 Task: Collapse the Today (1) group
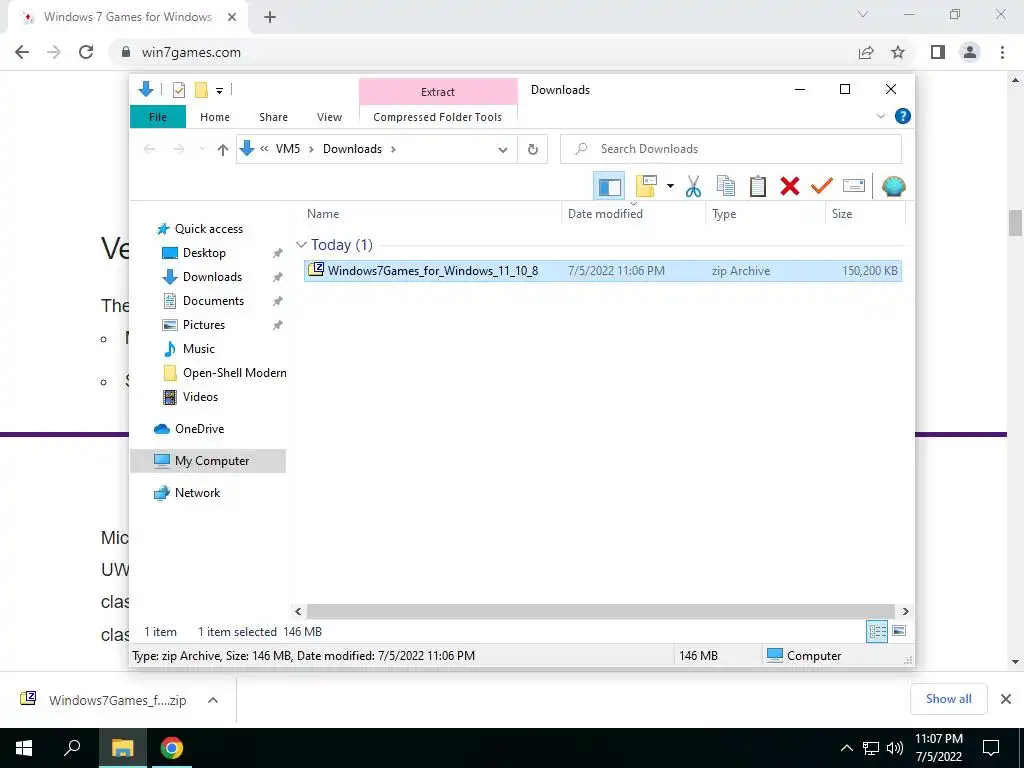point(301,245)
